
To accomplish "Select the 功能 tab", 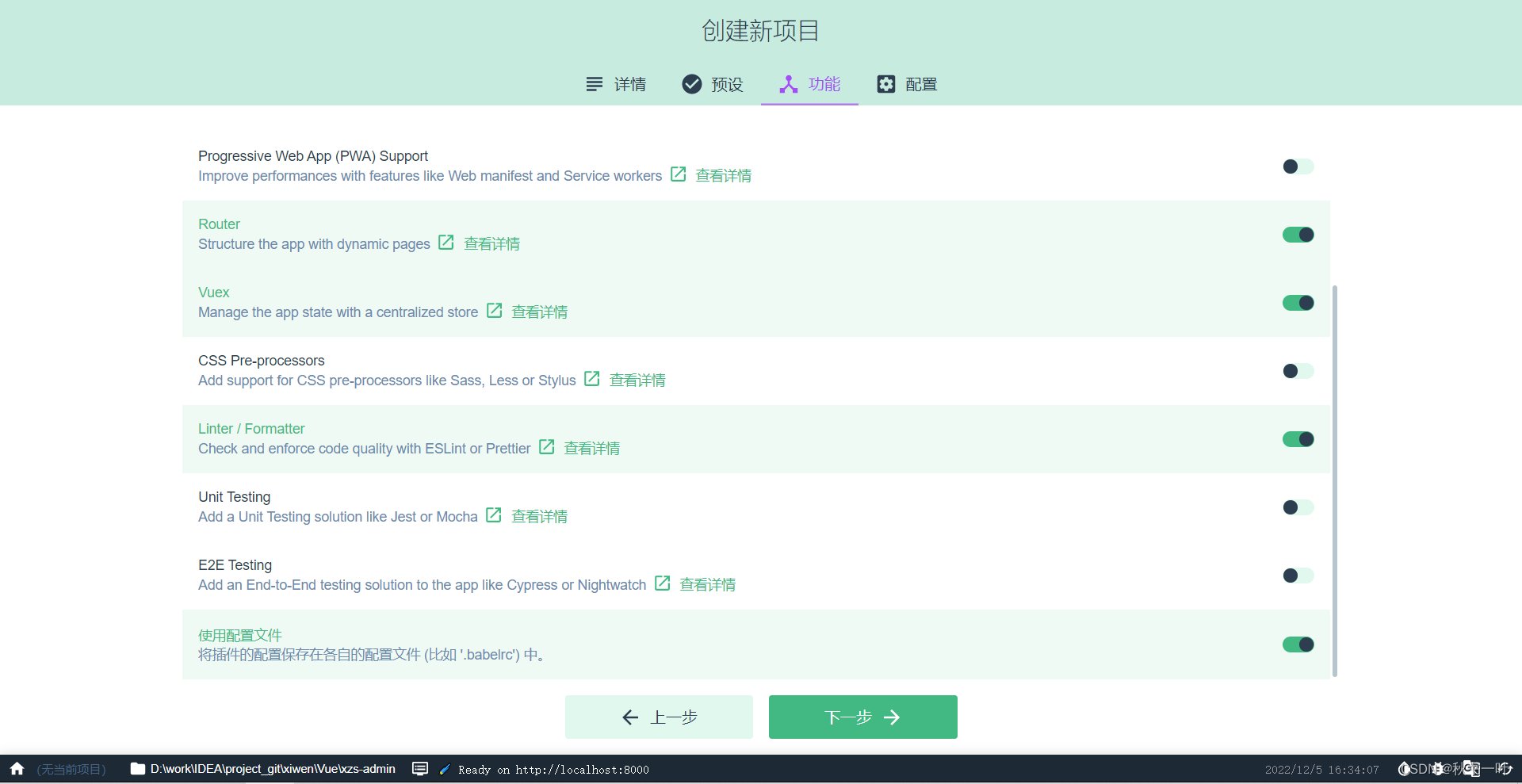I will (809, 84).
